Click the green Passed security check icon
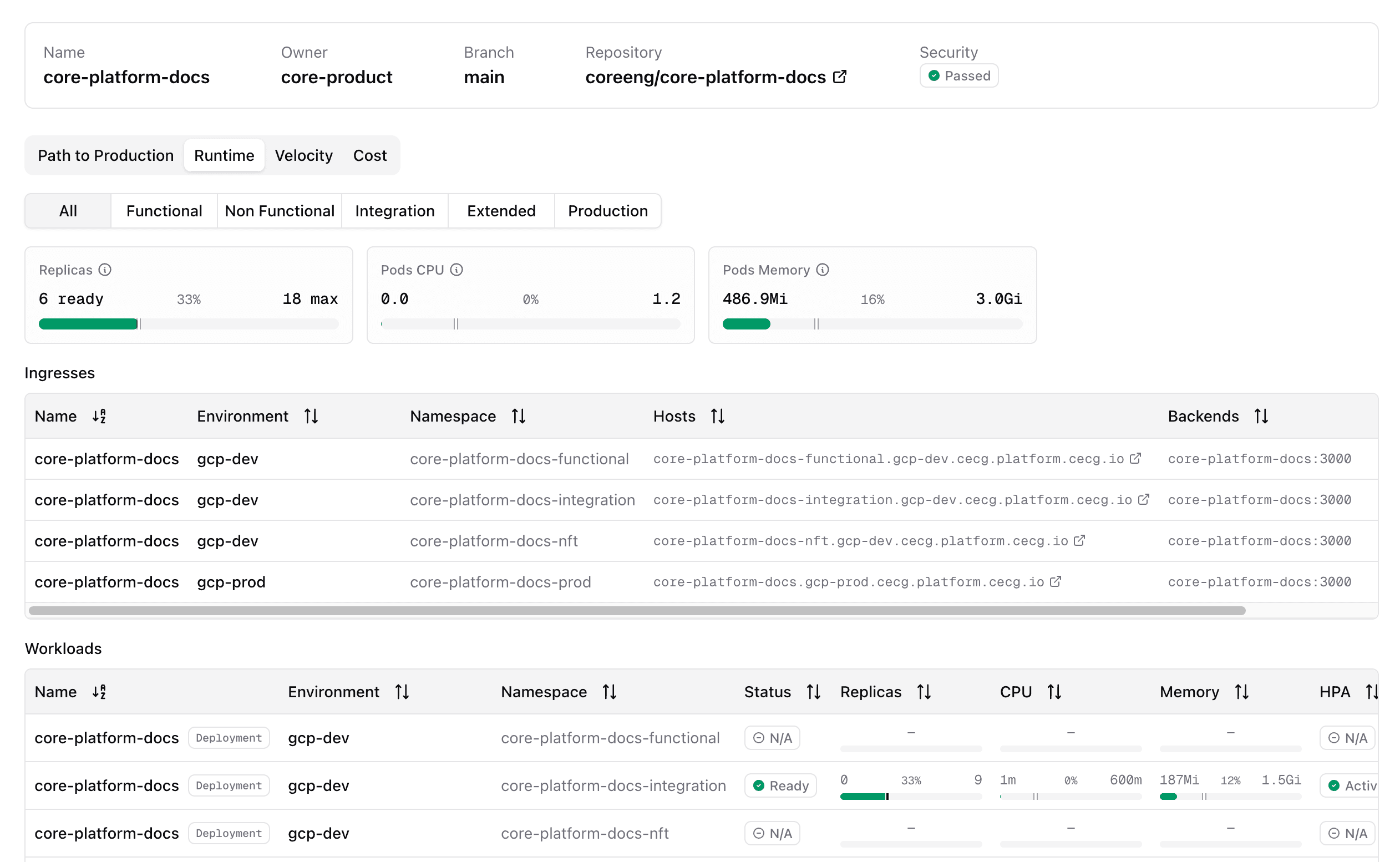The image size is (1400, 862). coord(934,76)
